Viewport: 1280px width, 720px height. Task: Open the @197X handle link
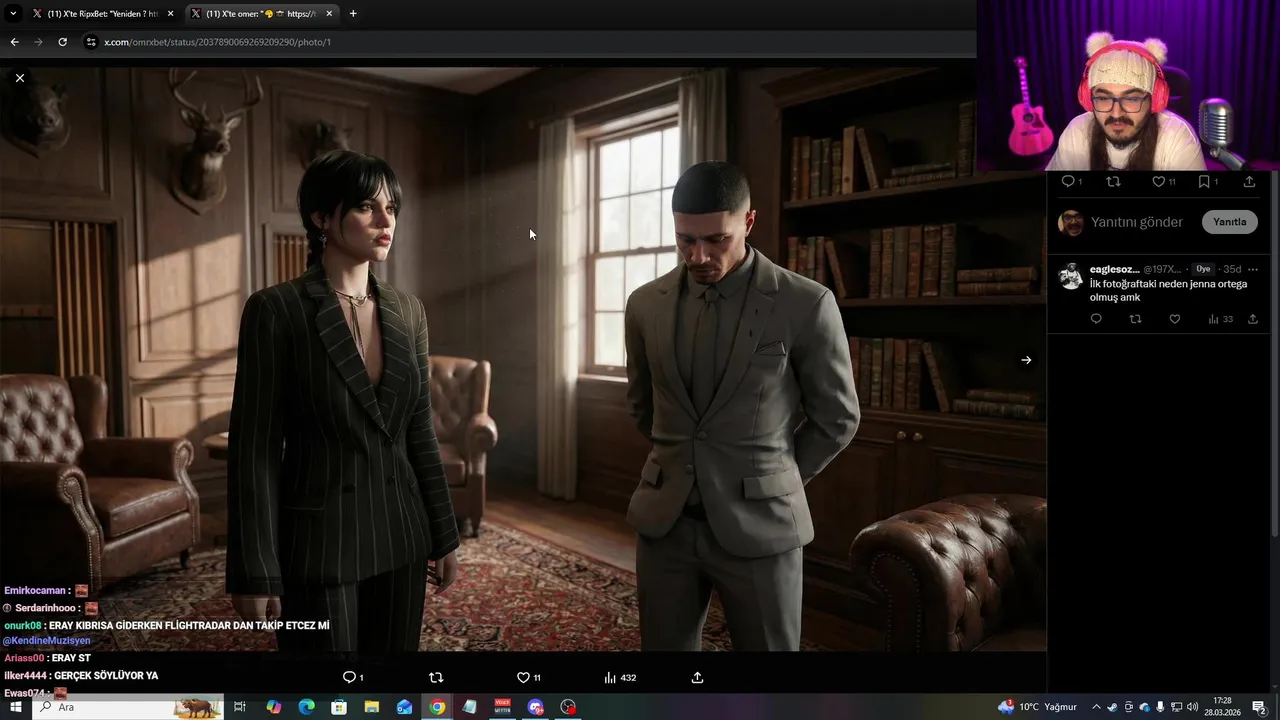pos(1162,269)
